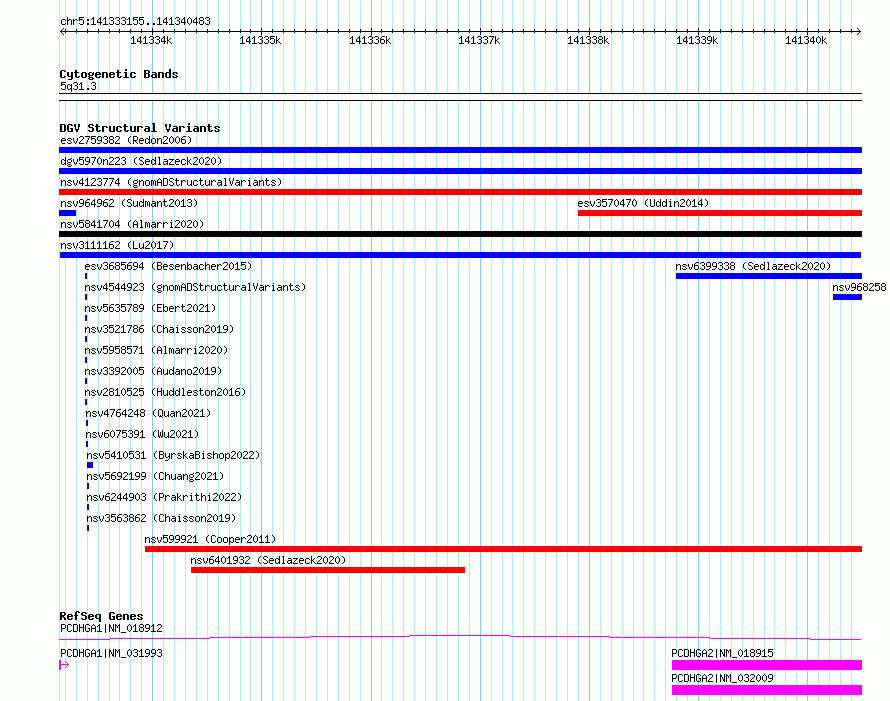Click the nsv968258 variant label
Viewport: 890px width, 701px height.
tap(859, 287)
